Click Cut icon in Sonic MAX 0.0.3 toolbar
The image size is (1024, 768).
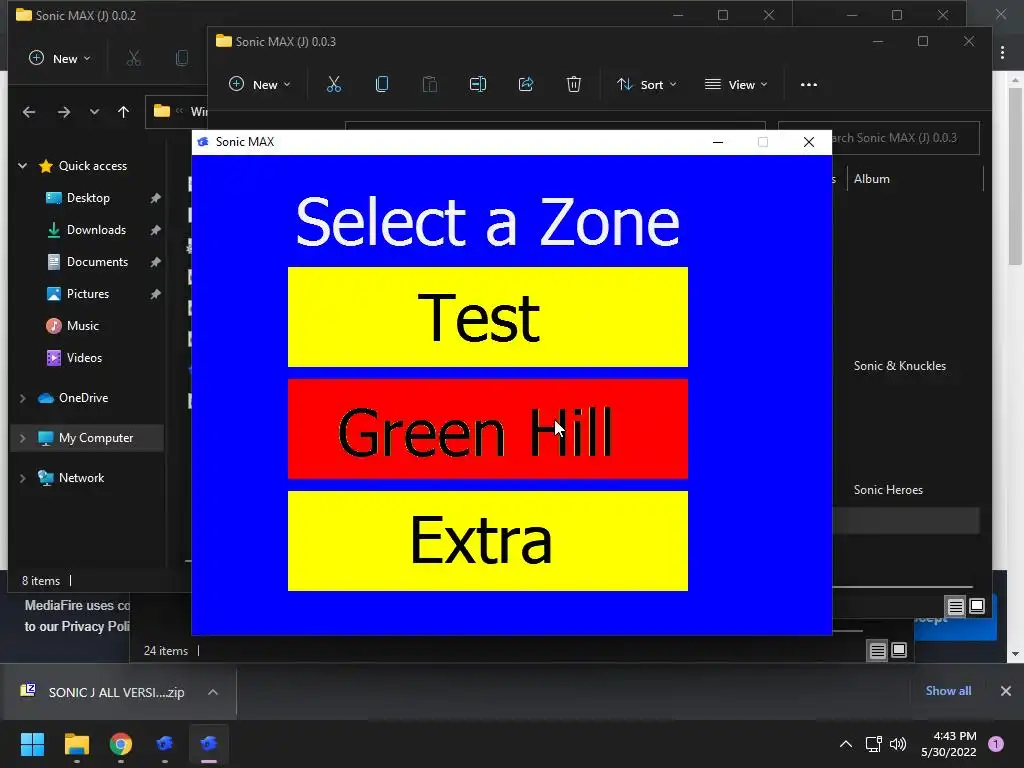click(334, 84)
